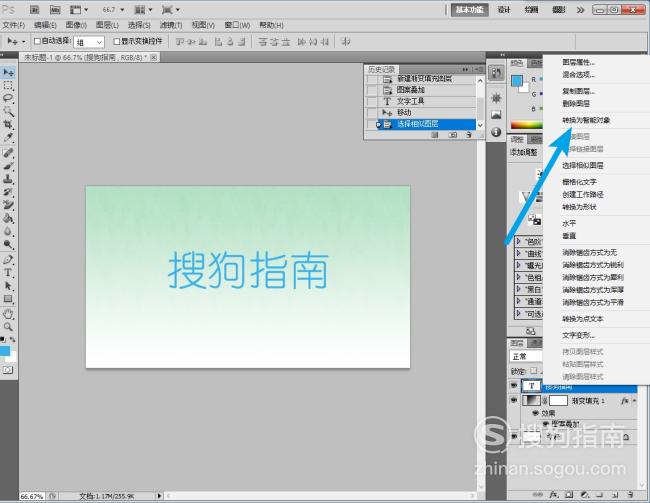The image size is (650, 503).
Task: Open the 滤镜(T) menu
Action: click(x=171, y=25)
